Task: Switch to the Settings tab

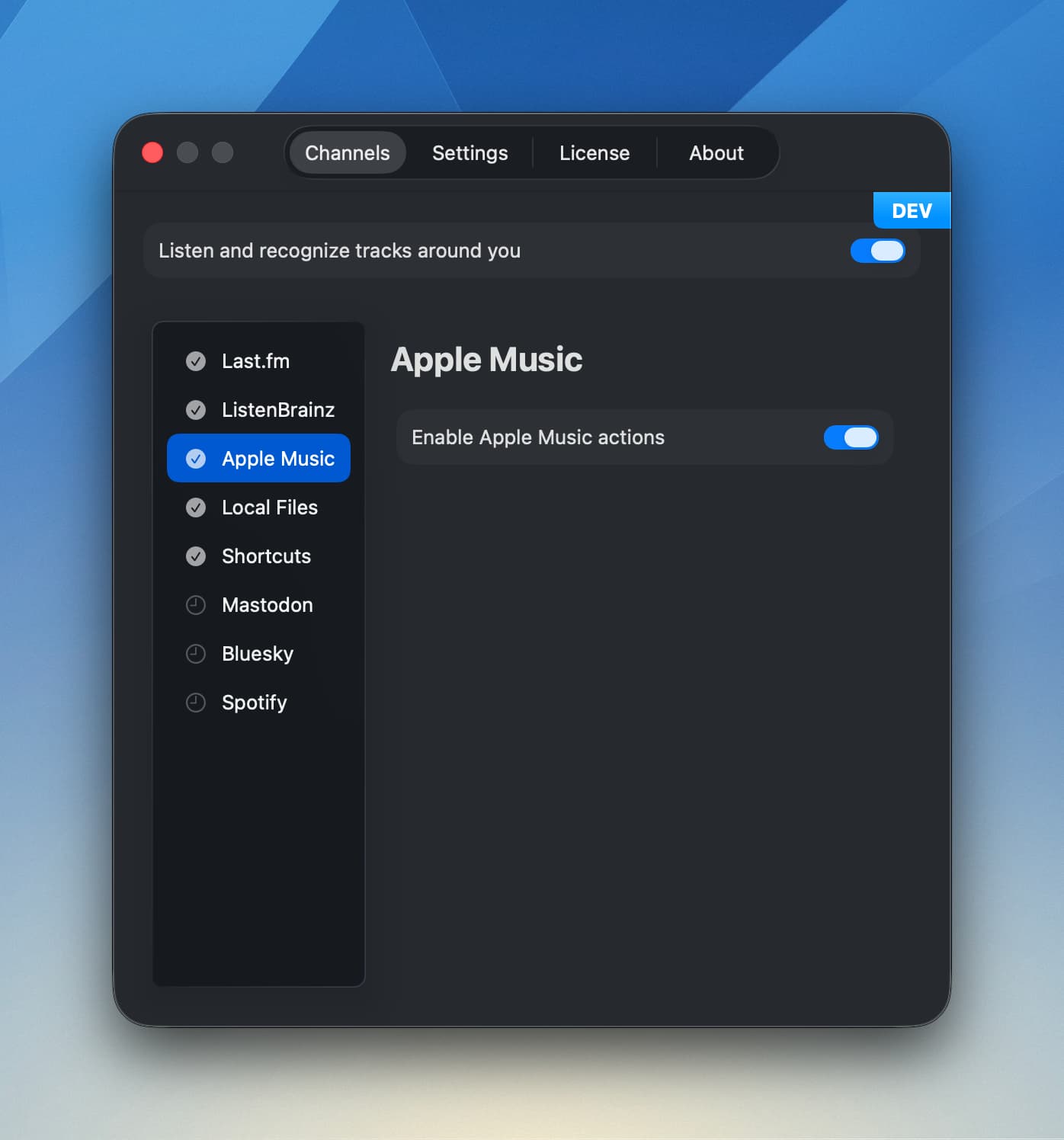Action: point(470,153)
